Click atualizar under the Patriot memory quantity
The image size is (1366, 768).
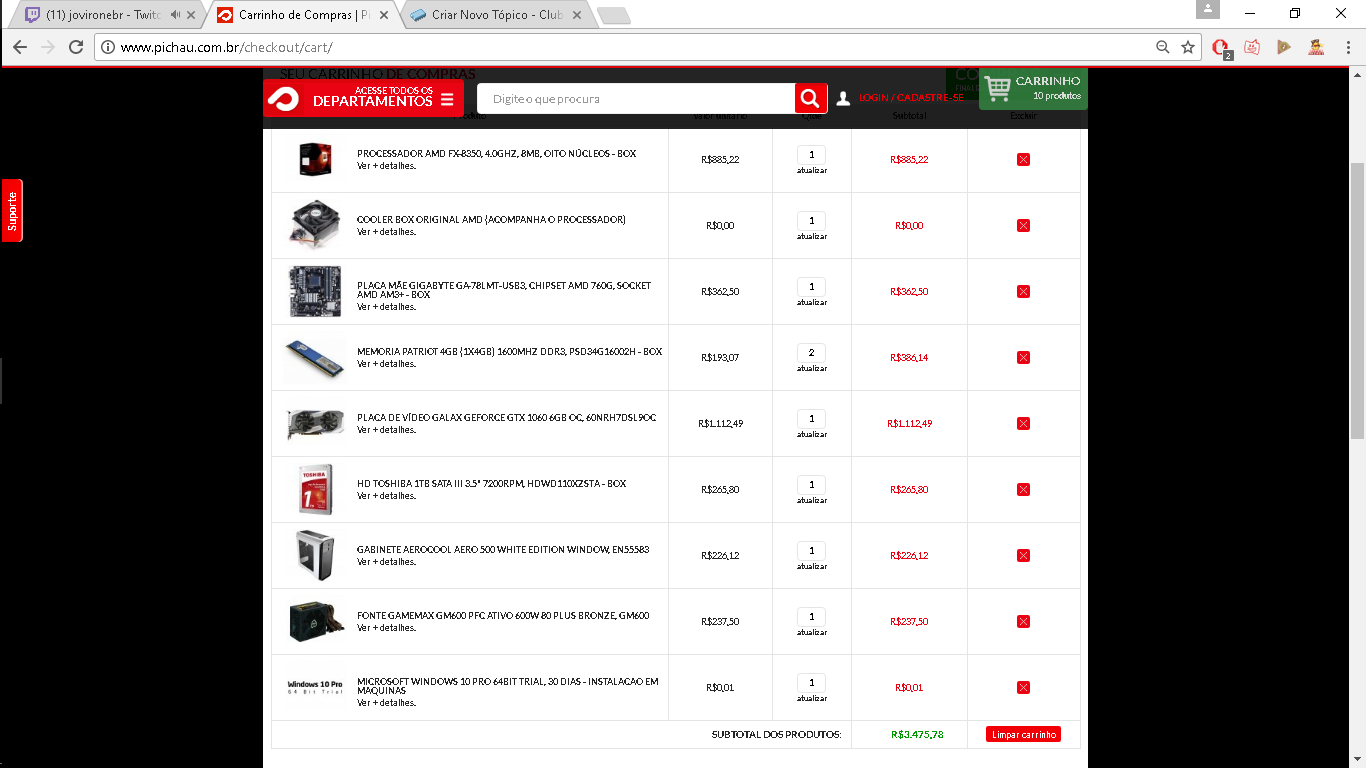812,368
